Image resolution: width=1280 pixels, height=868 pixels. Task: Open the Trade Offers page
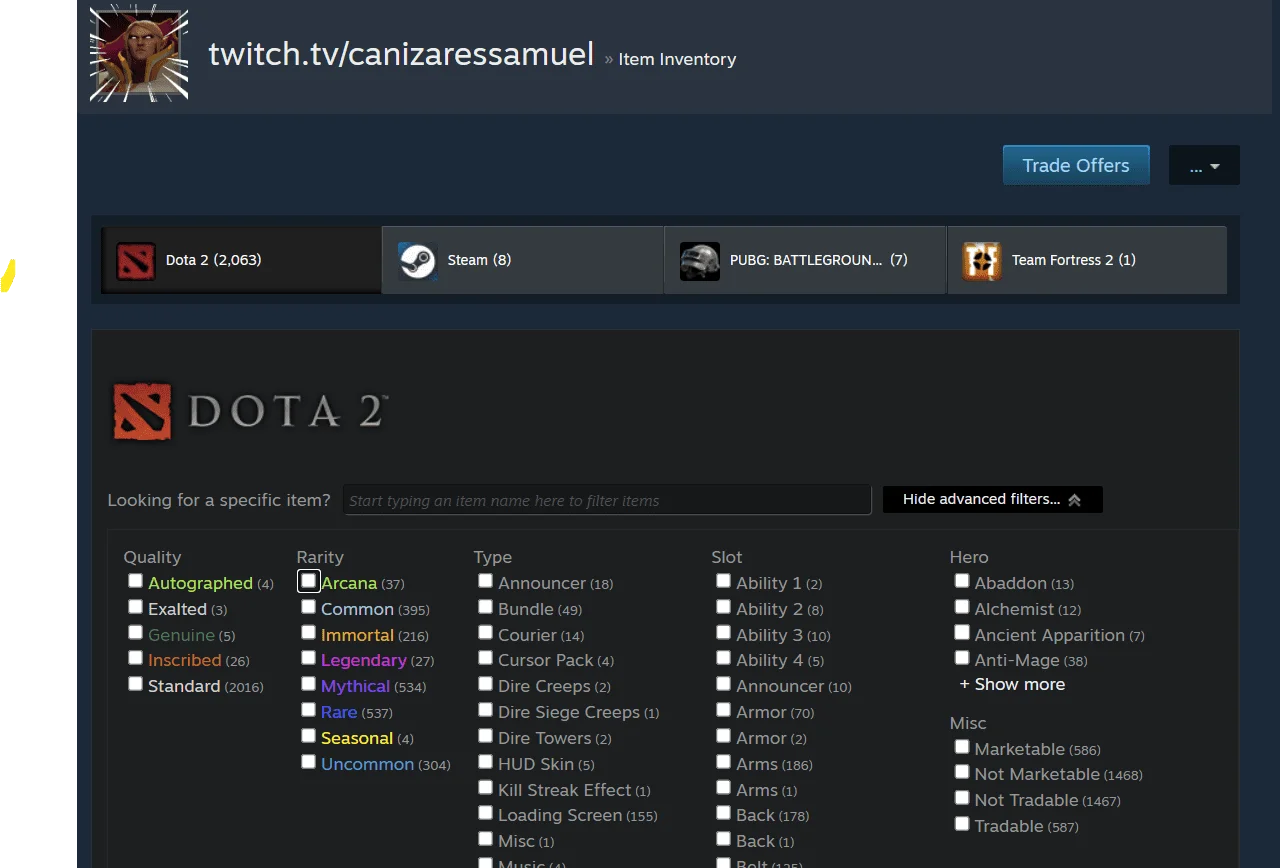(1076, 165)
